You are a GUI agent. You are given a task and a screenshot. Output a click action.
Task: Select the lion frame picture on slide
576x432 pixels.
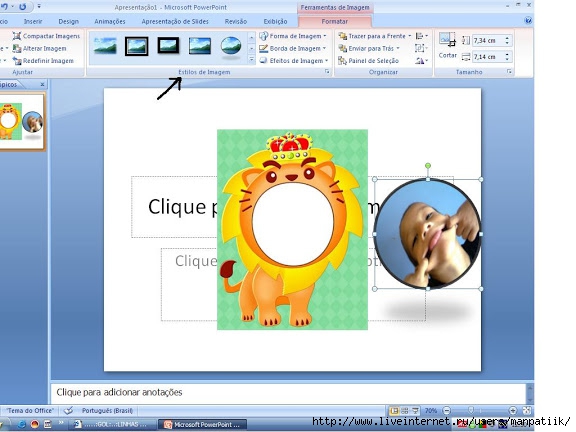click(x=292, y=229)
